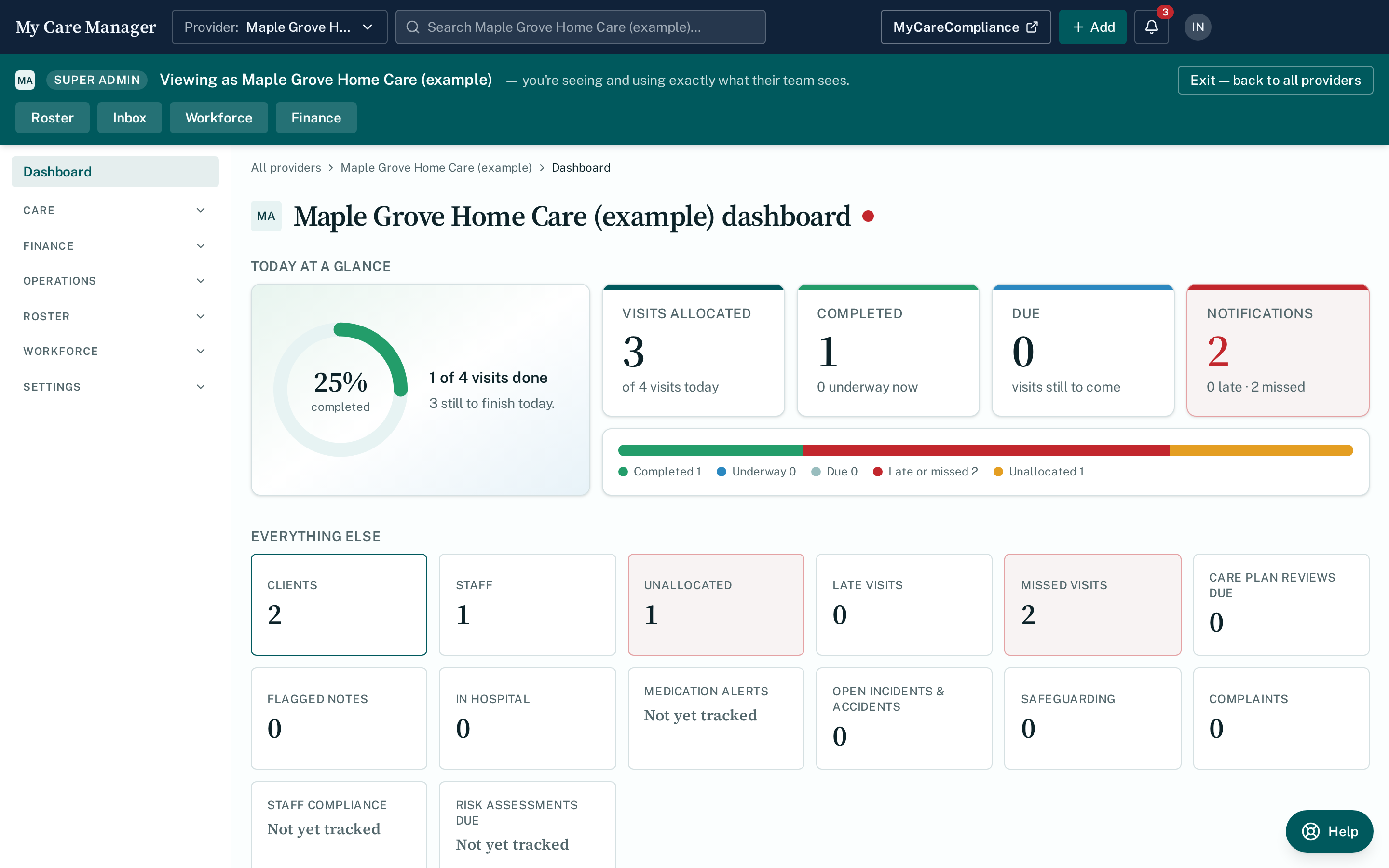This screenshot has width=1389, height=868.
Task: Click the IN user avatar
Action: click(x=1198, y=27)
